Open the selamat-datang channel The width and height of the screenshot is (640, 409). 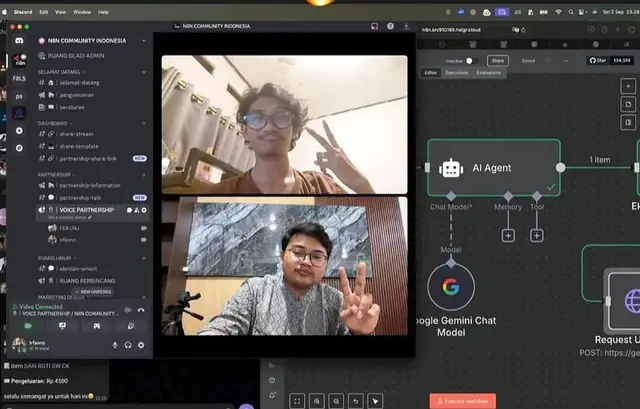coord(92,82)
